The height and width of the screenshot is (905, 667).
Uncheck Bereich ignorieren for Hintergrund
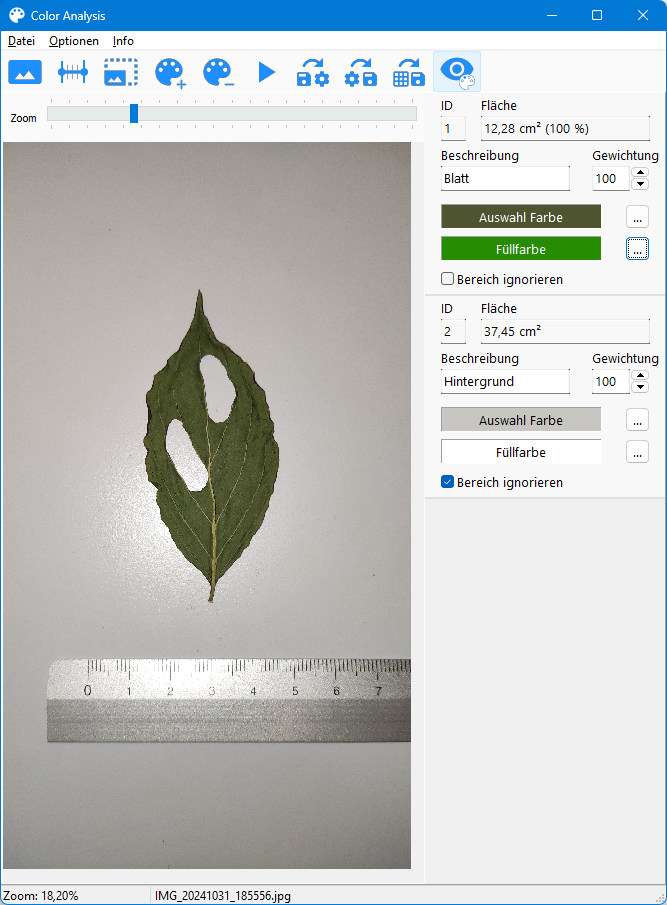click(448, 482)
